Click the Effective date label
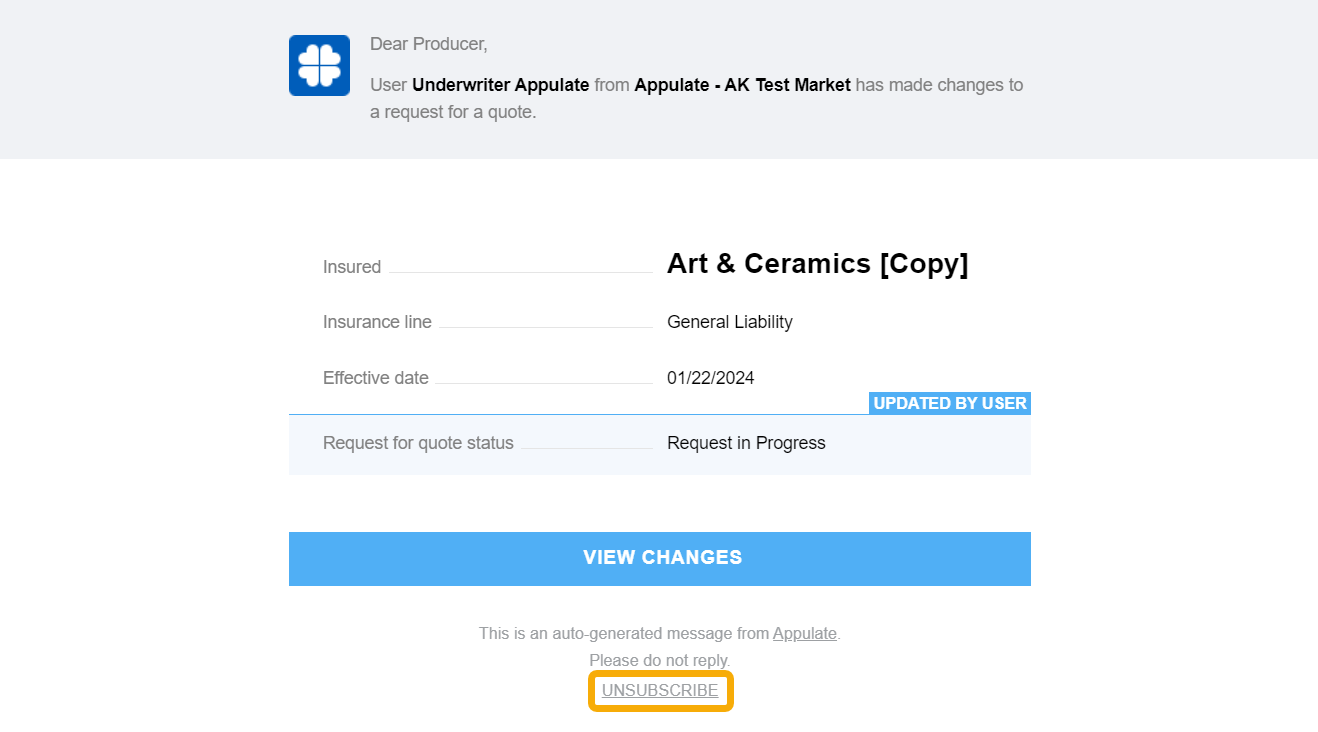This screenshot has width=1318, height=732. coord(376,378)
